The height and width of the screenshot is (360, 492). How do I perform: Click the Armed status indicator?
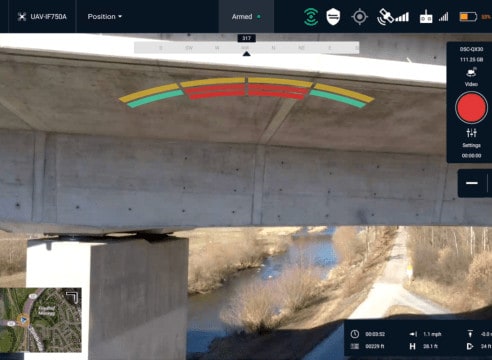click(x=246, y=17)
